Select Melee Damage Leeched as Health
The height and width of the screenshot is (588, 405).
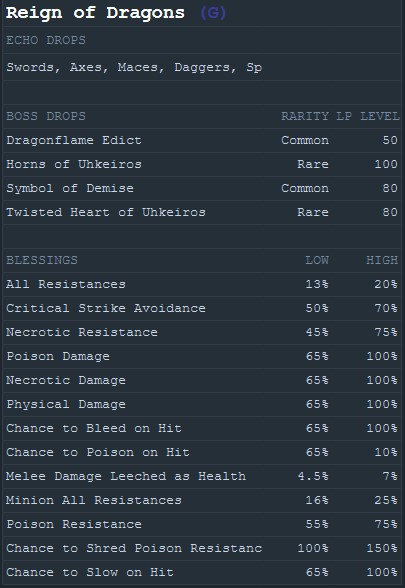(126, 476)
